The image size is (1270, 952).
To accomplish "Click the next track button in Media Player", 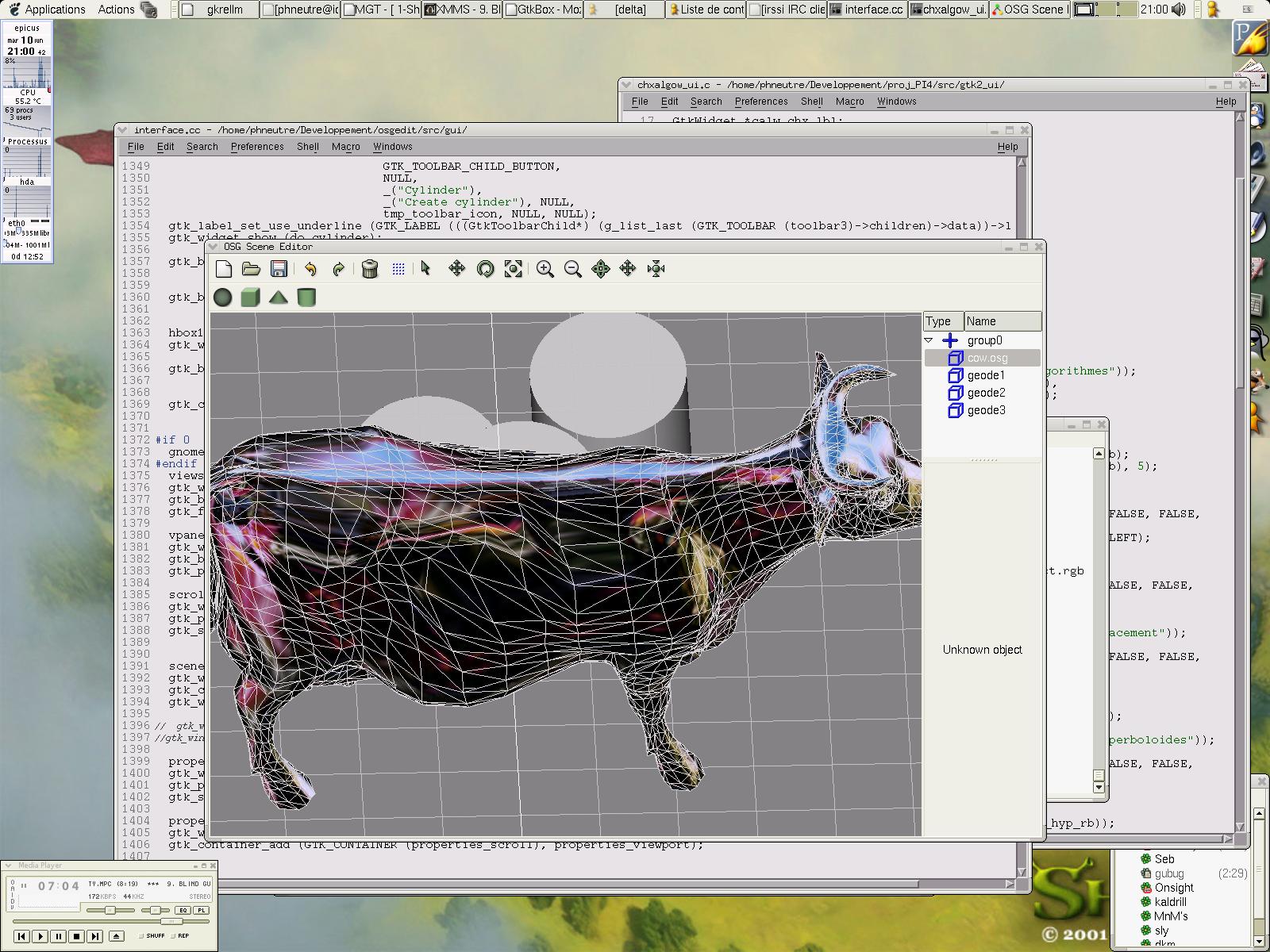I will 94,936.
